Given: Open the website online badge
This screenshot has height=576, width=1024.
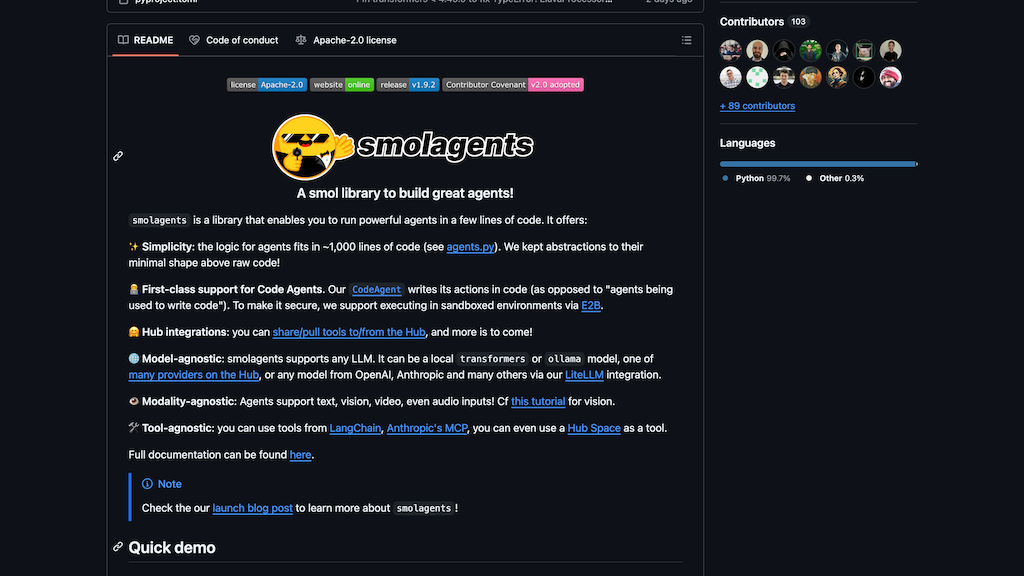Looking at the screenshot, I should point(341,85).
